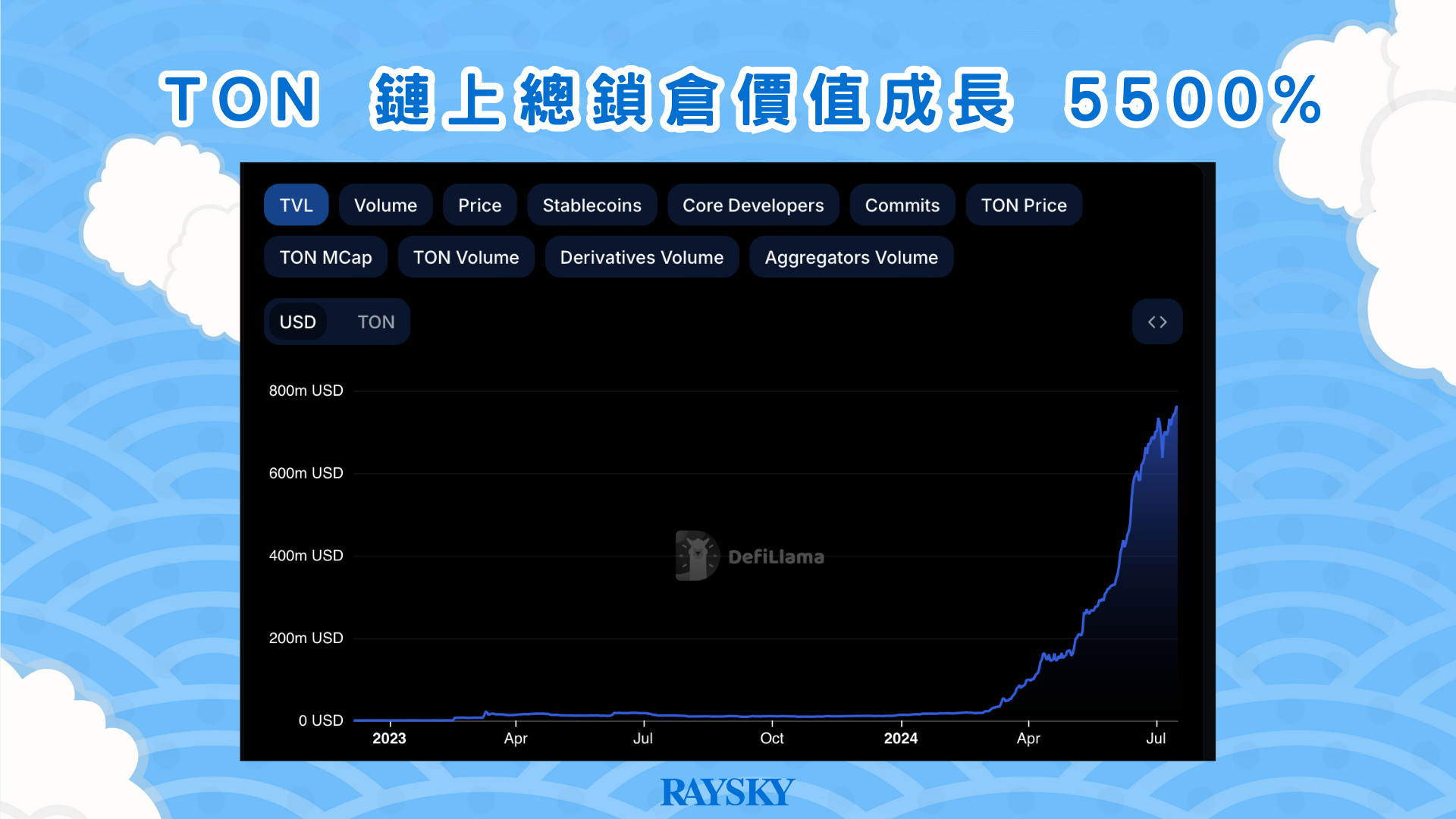This screenshot has height=819, width=1456.
Task: Toggle the Aggregators Volume metric
Action: click(x=851, y=257)
